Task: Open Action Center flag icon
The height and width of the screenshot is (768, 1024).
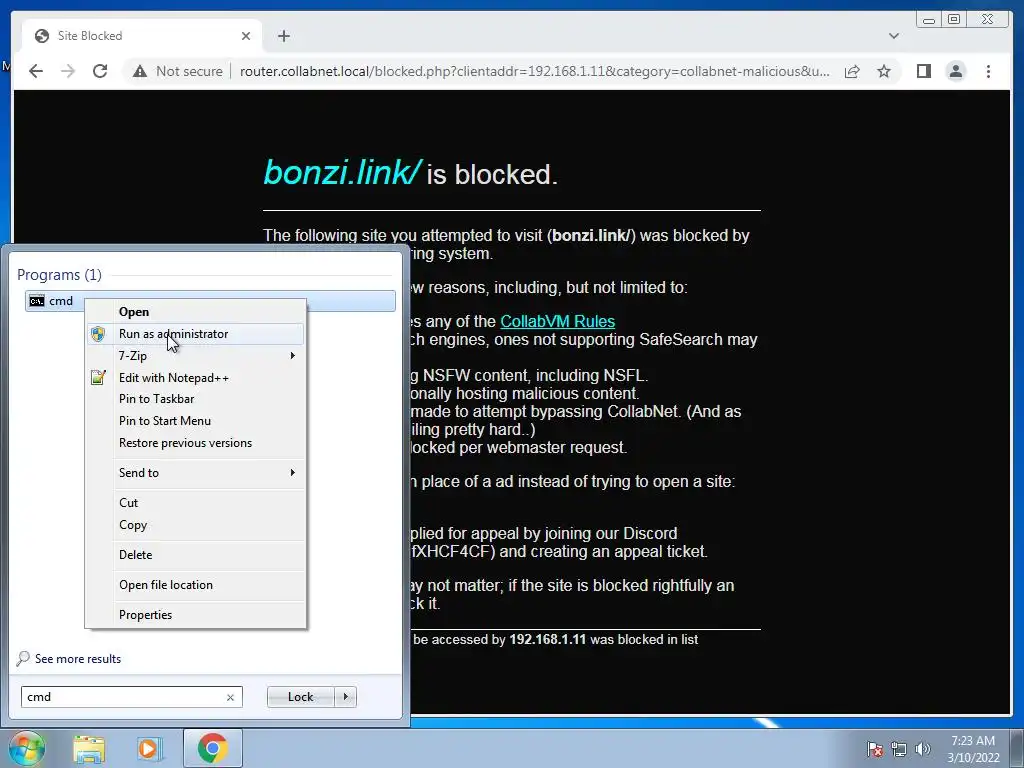Action: (x=875, y=749)
